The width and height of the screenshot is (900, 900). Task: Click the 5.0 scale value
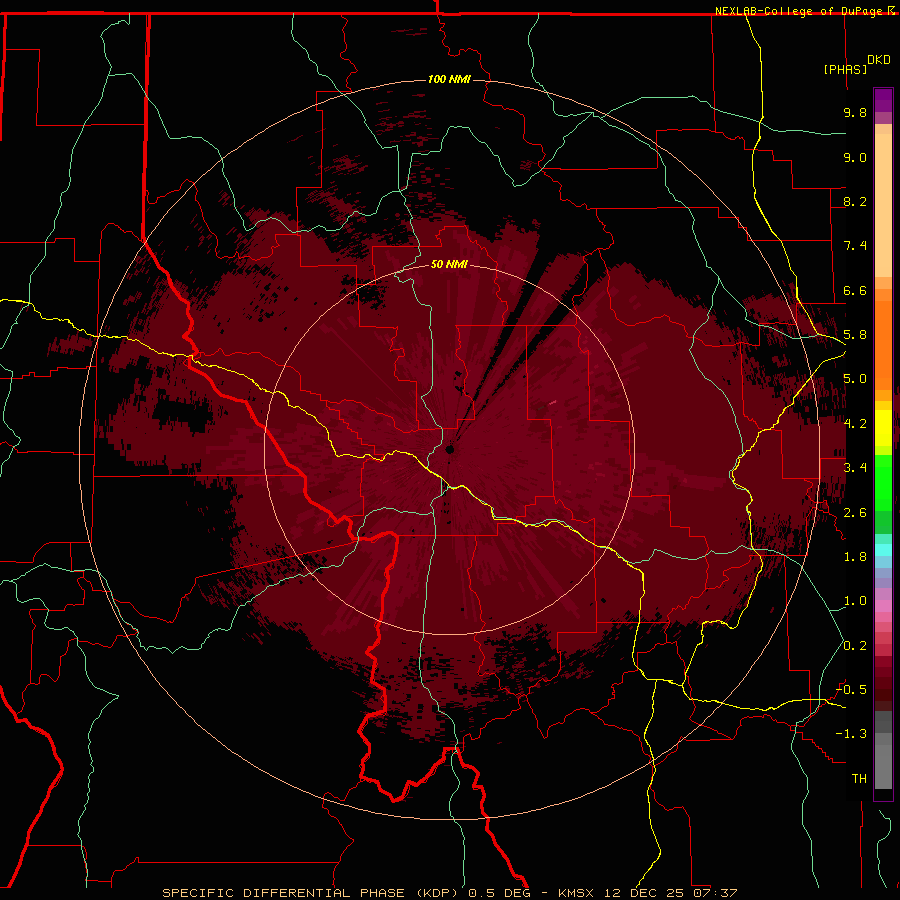tap(855, 379)
